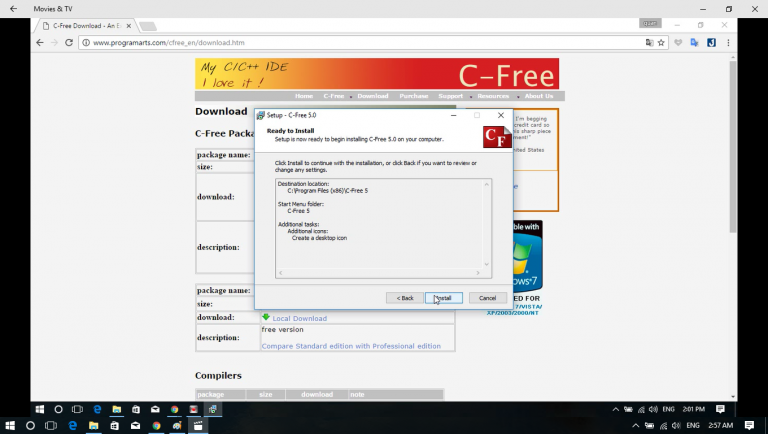This screenshot has width=768, height=434.
Task: Open the Support navigation item
Action: 451,96
